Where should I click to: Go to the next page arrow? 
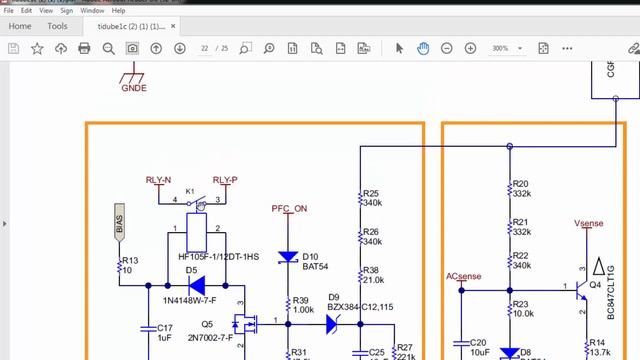click(180, 49)
